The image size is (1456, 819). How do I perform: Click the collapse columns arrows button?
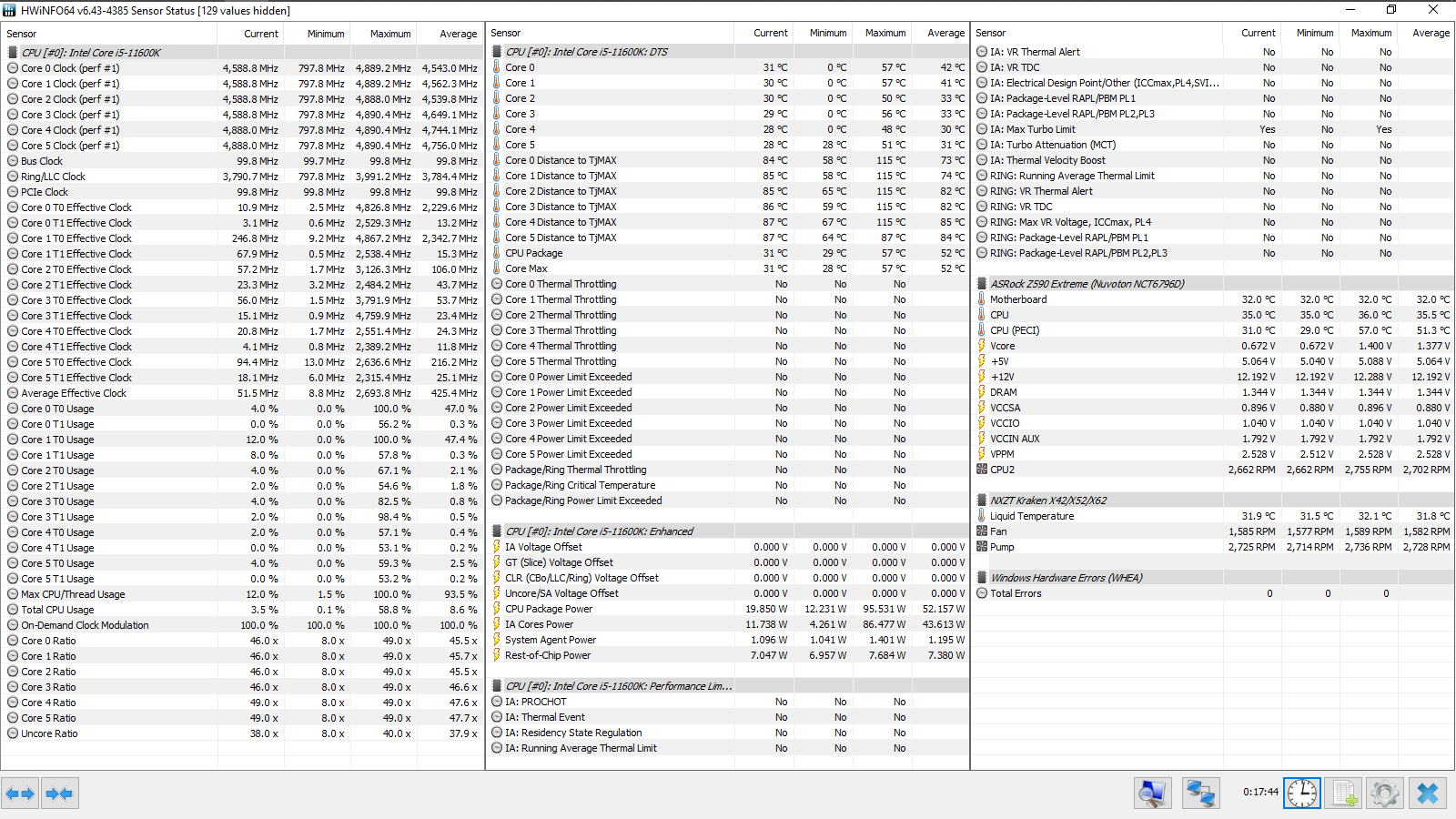(59, 794)
